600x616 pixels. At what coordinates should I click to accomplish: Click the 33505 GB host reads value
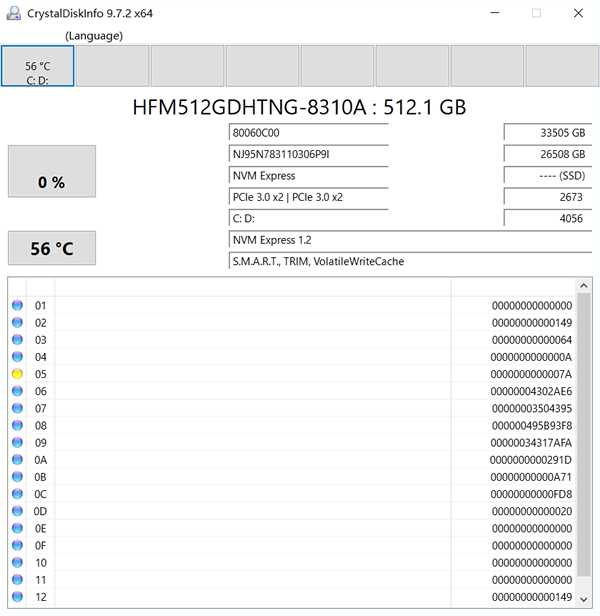(548, 133)
